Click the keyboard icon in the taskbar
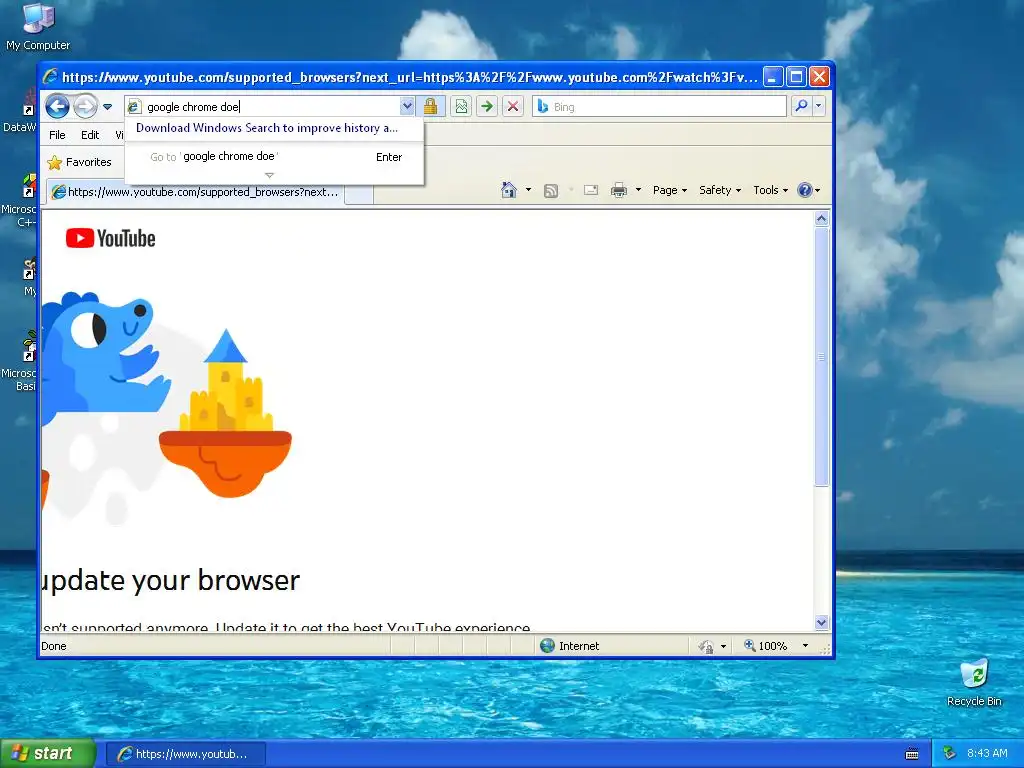This screenshot has width=1024, height=768. tap(912, 754)
